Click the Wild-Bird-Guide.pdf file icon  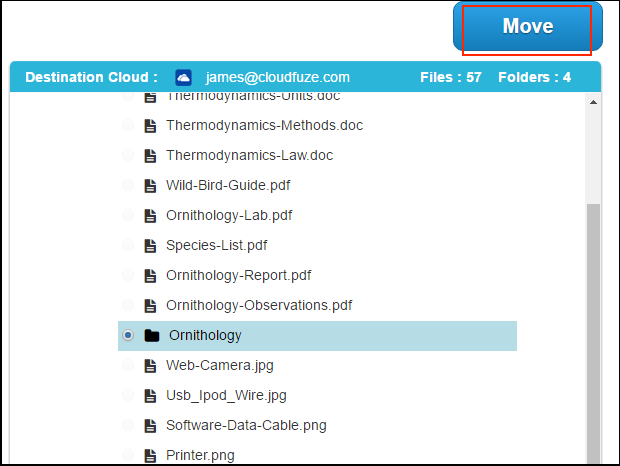click(x=150, y=186)
